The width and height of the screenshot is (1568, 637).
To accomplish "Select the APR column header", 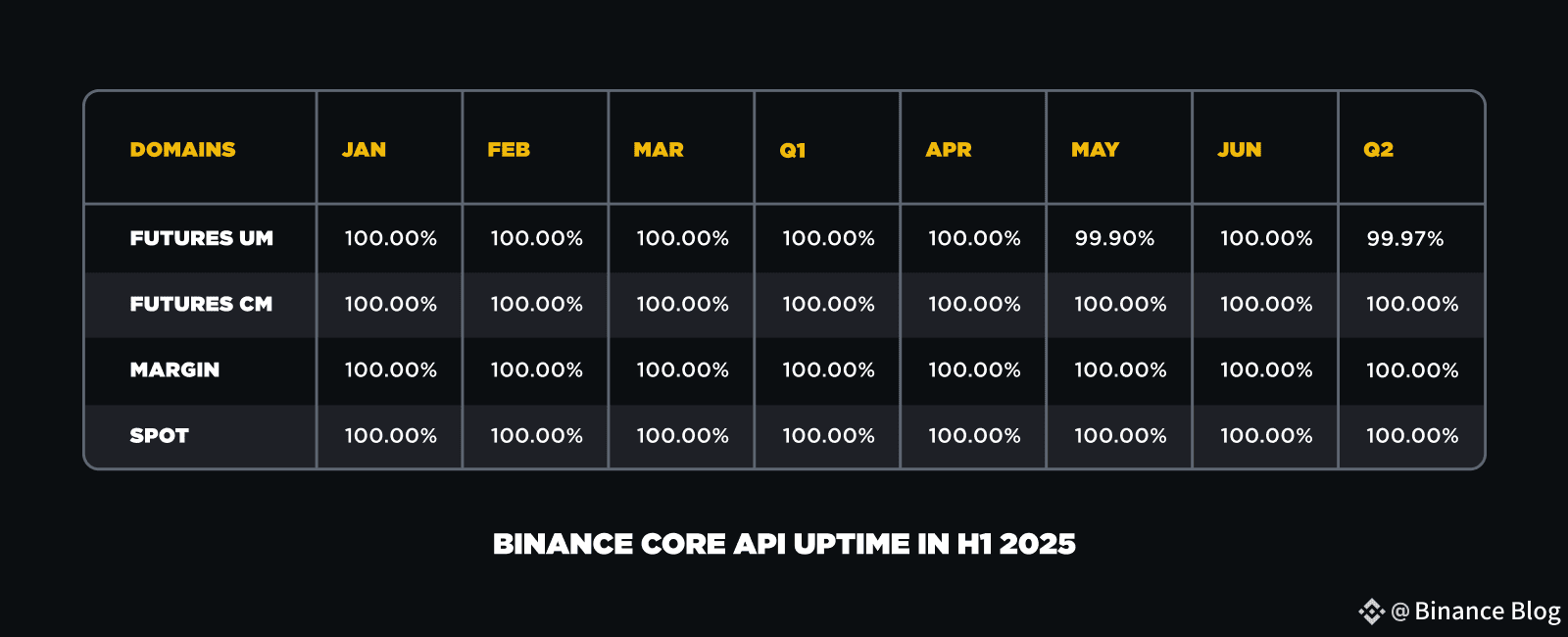I will click(x=949, y=149).
